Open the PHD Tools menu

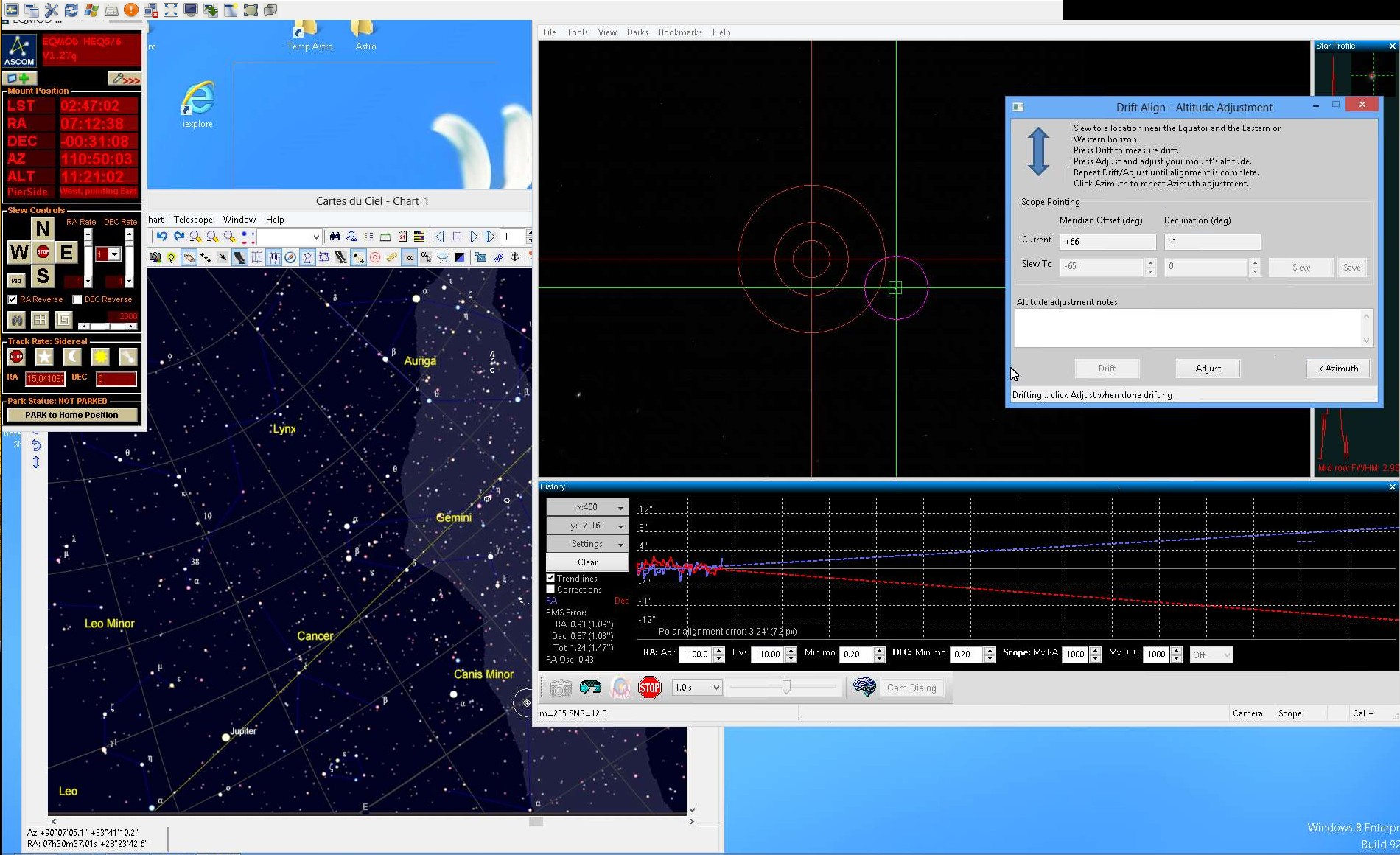pyautogui.click(x=577, y=32)
